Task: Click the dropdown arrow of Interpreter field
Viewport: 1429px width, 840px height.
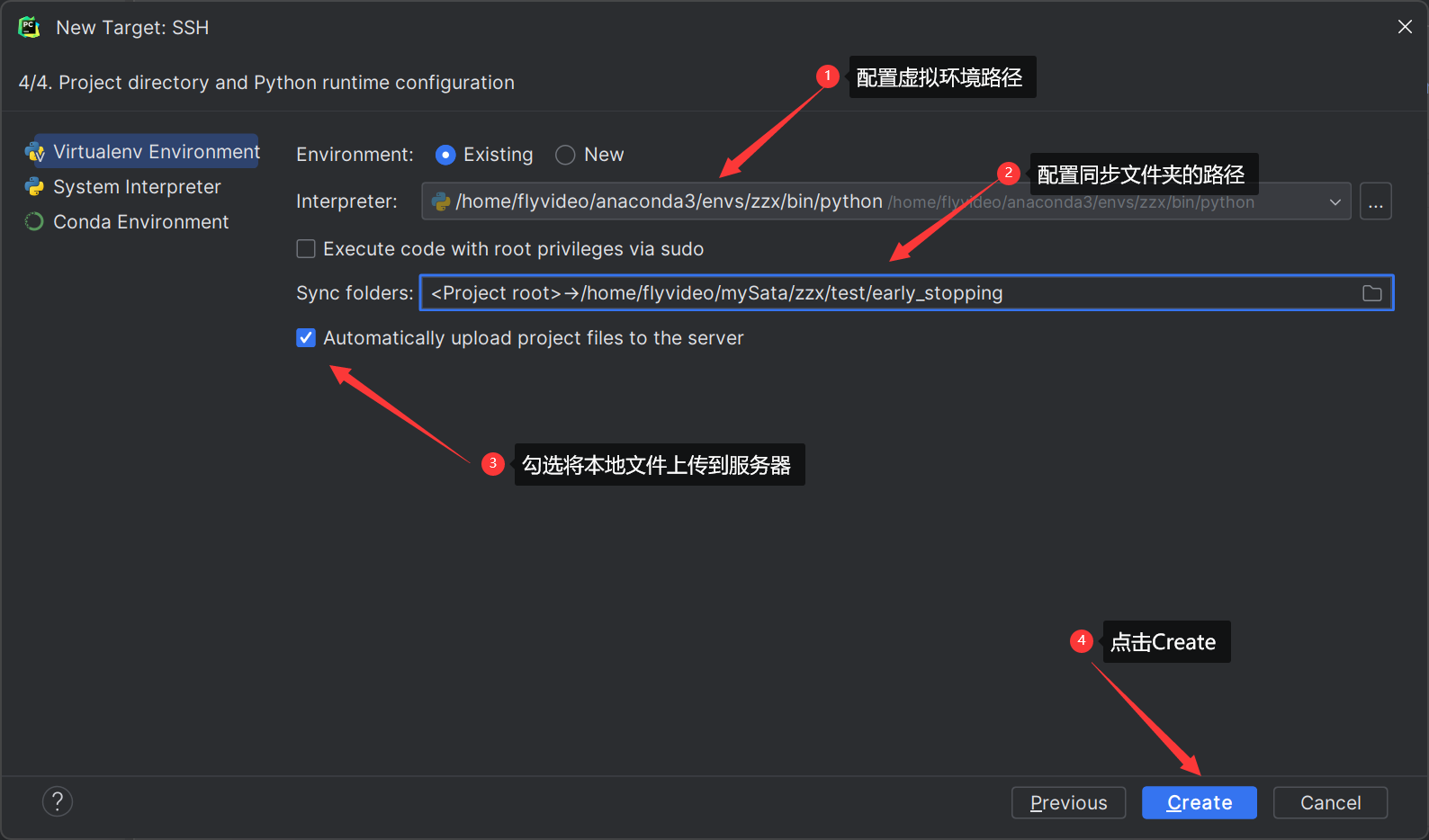Action: (1335, 202)
